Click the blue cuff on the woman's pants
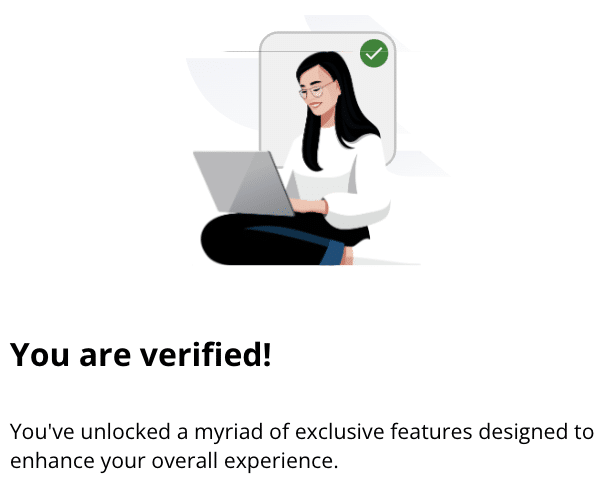This screenshot has height=500, width=607. click(333, 254)
